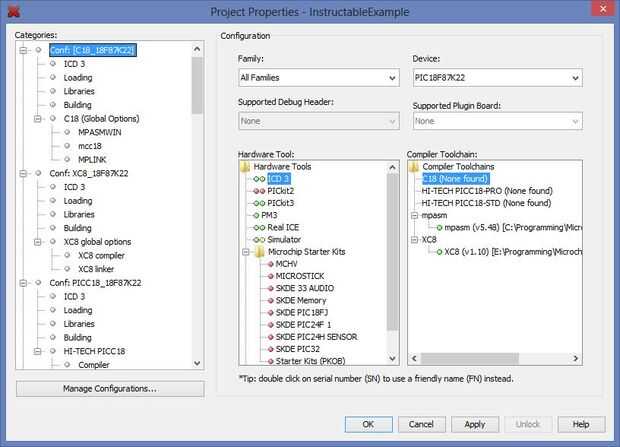Collapse the Conf: PICC18_18F87K22 node

(23, 283)
